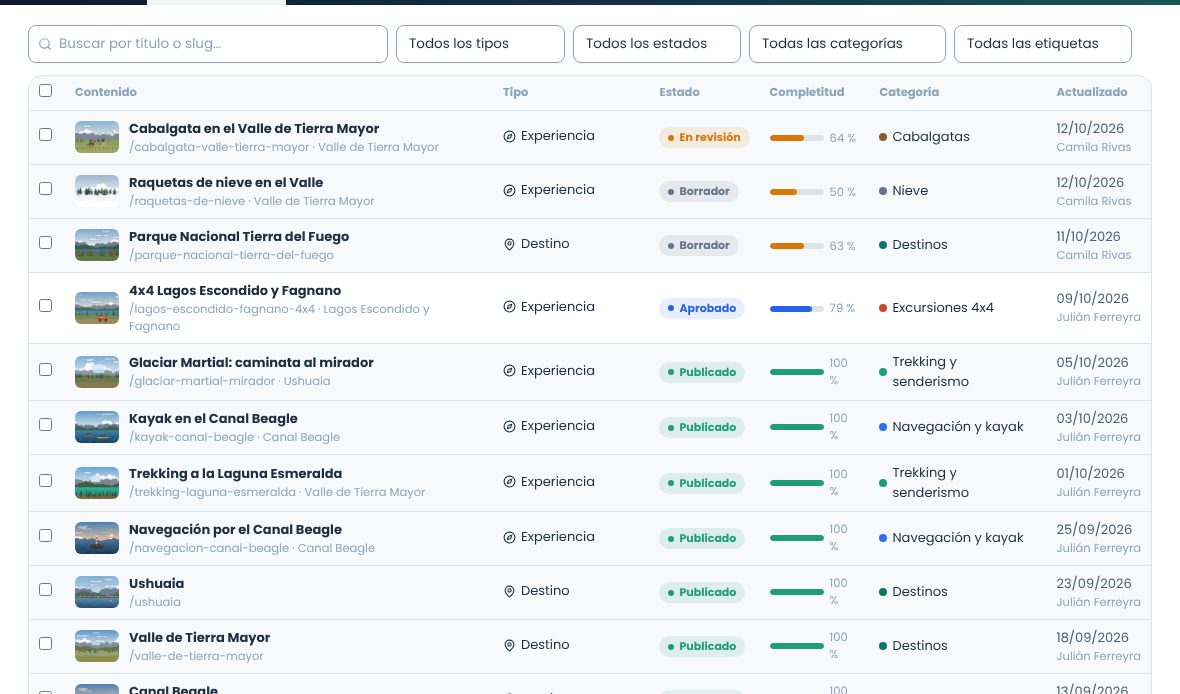Click pin icon in Parque Nacional row
1180x694 pixels.
[x=509, y=245]
